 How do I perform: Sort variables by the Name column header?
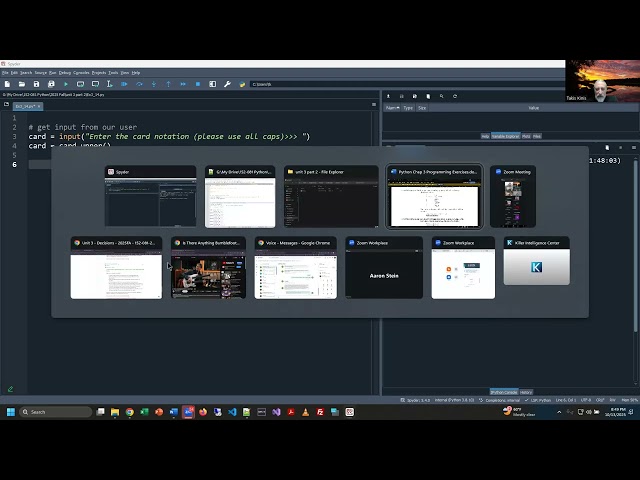click(x=393, y=108)
